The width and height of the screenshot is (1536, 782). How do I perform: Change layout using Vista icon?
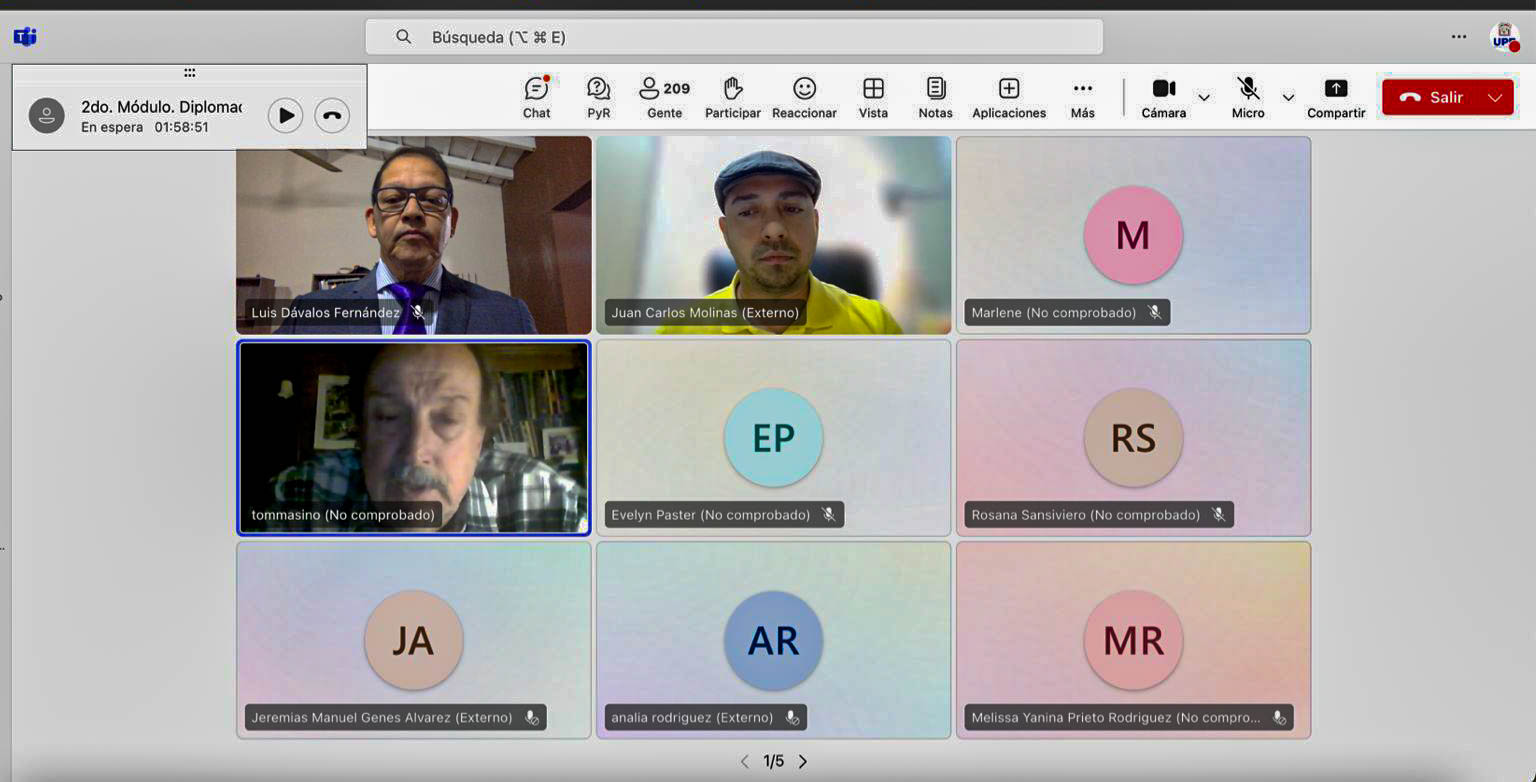tap(873, 97)
